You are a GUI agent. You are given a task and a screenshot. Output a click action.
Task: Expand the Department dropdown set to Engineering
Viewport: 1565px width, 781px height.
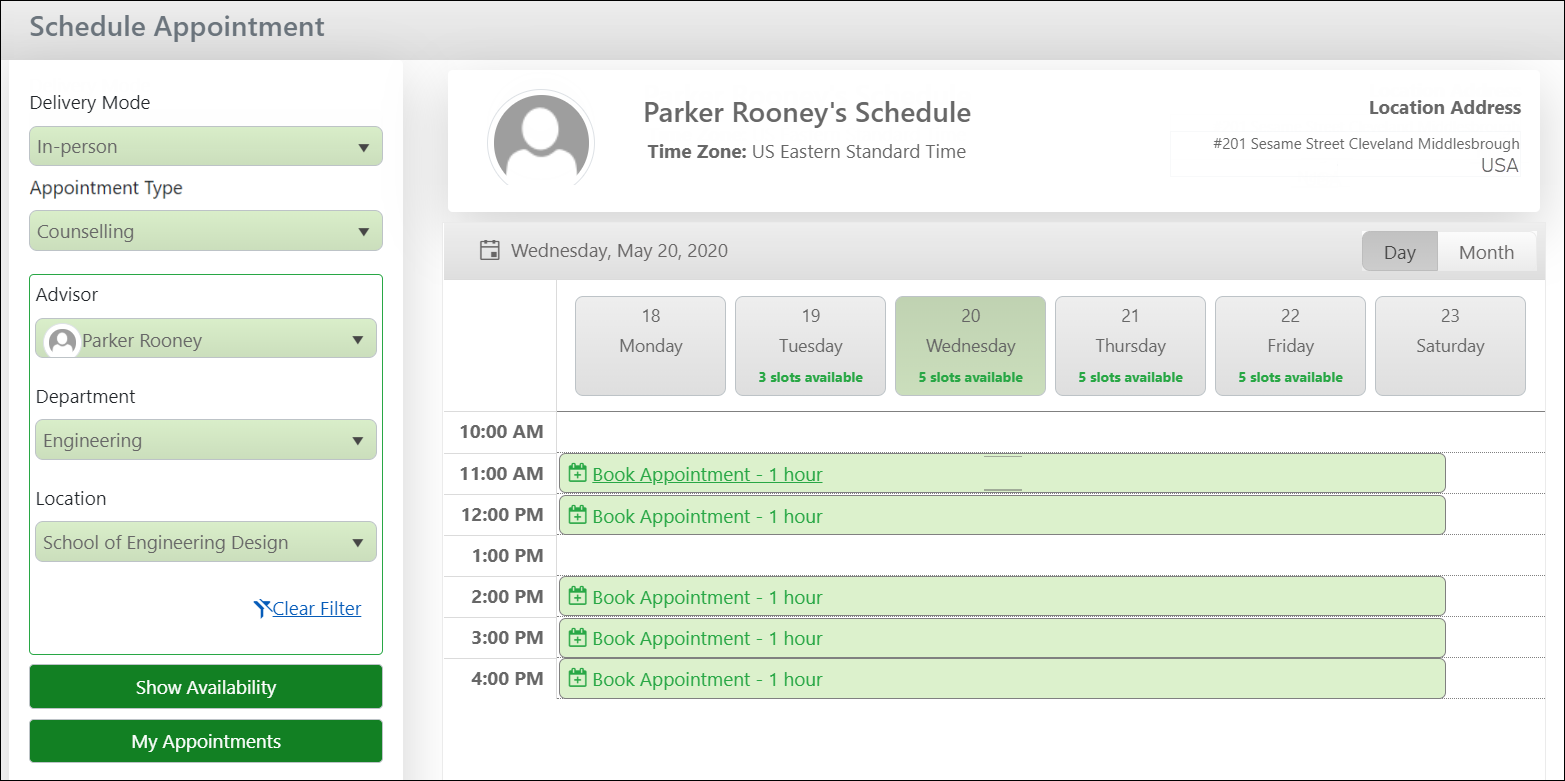[206, 440]
